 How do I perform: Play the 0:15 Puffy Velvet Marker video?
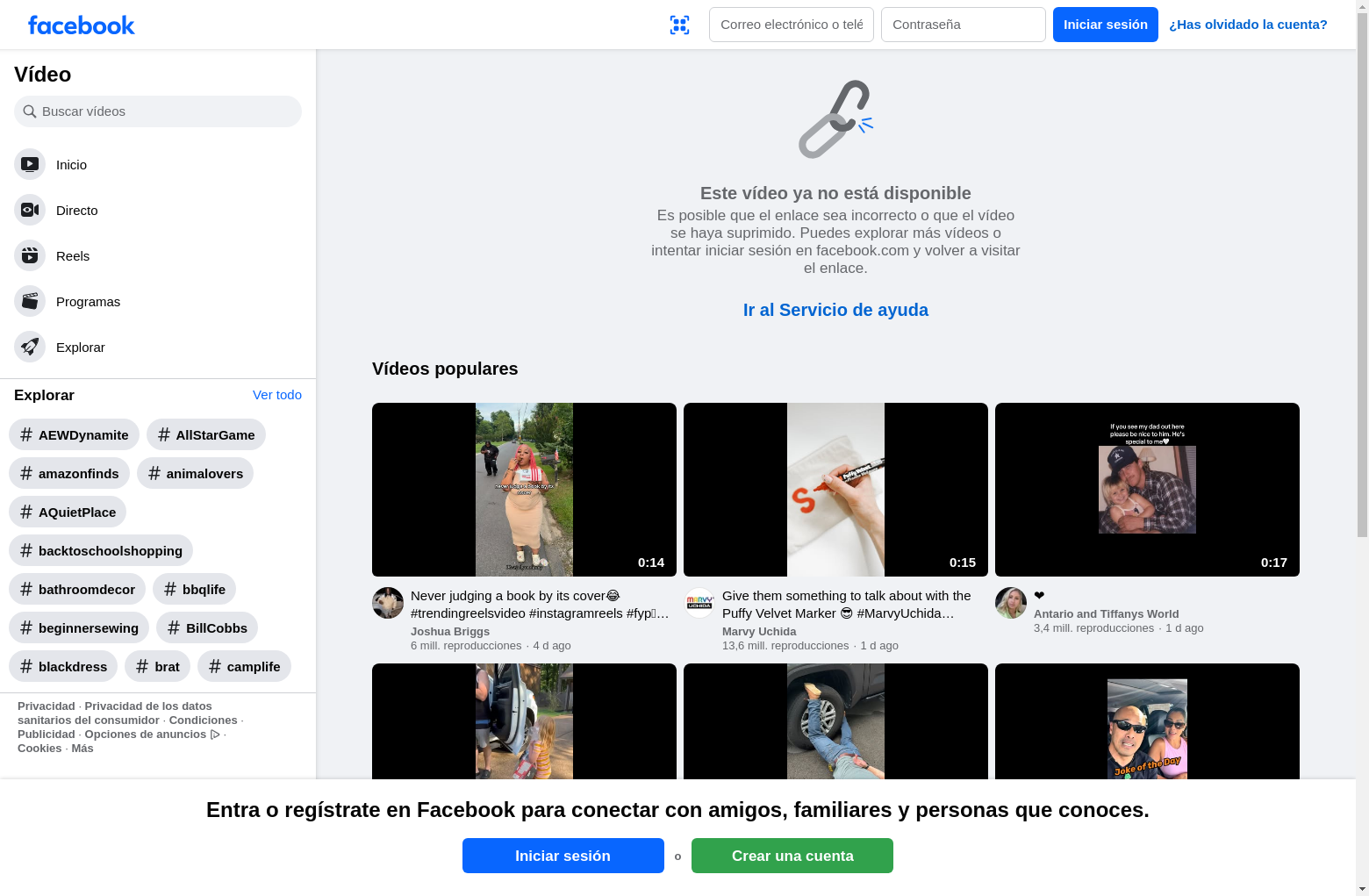[835, 490]
